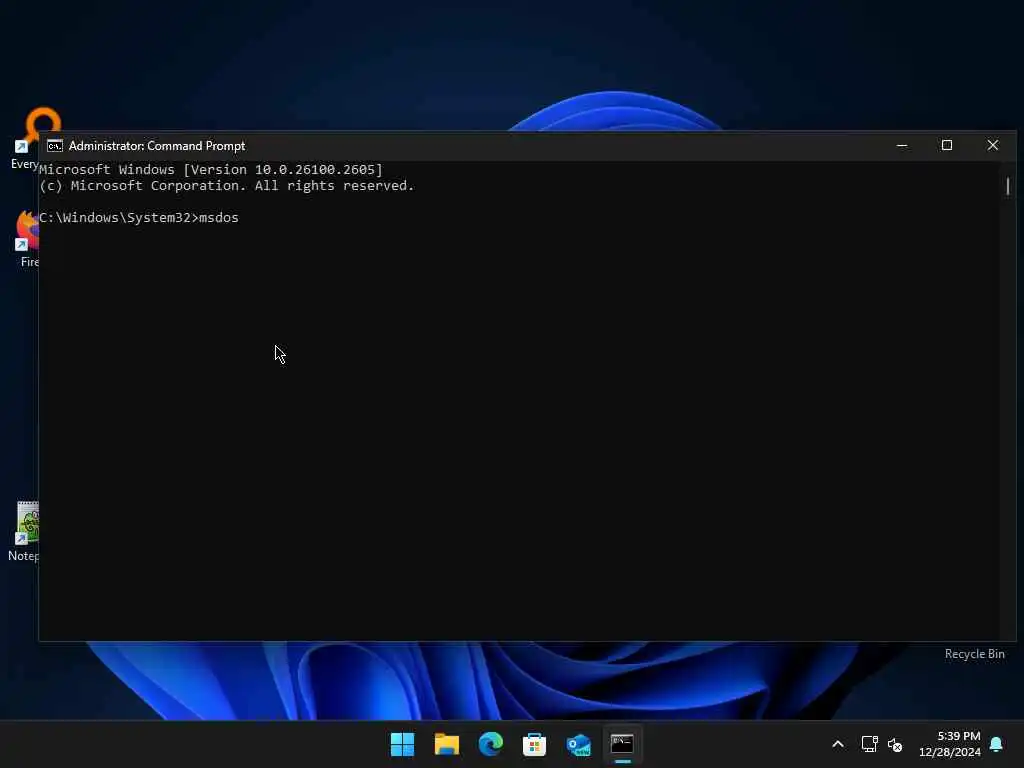Open Microsoft Store from taskbar

point(534,744)
